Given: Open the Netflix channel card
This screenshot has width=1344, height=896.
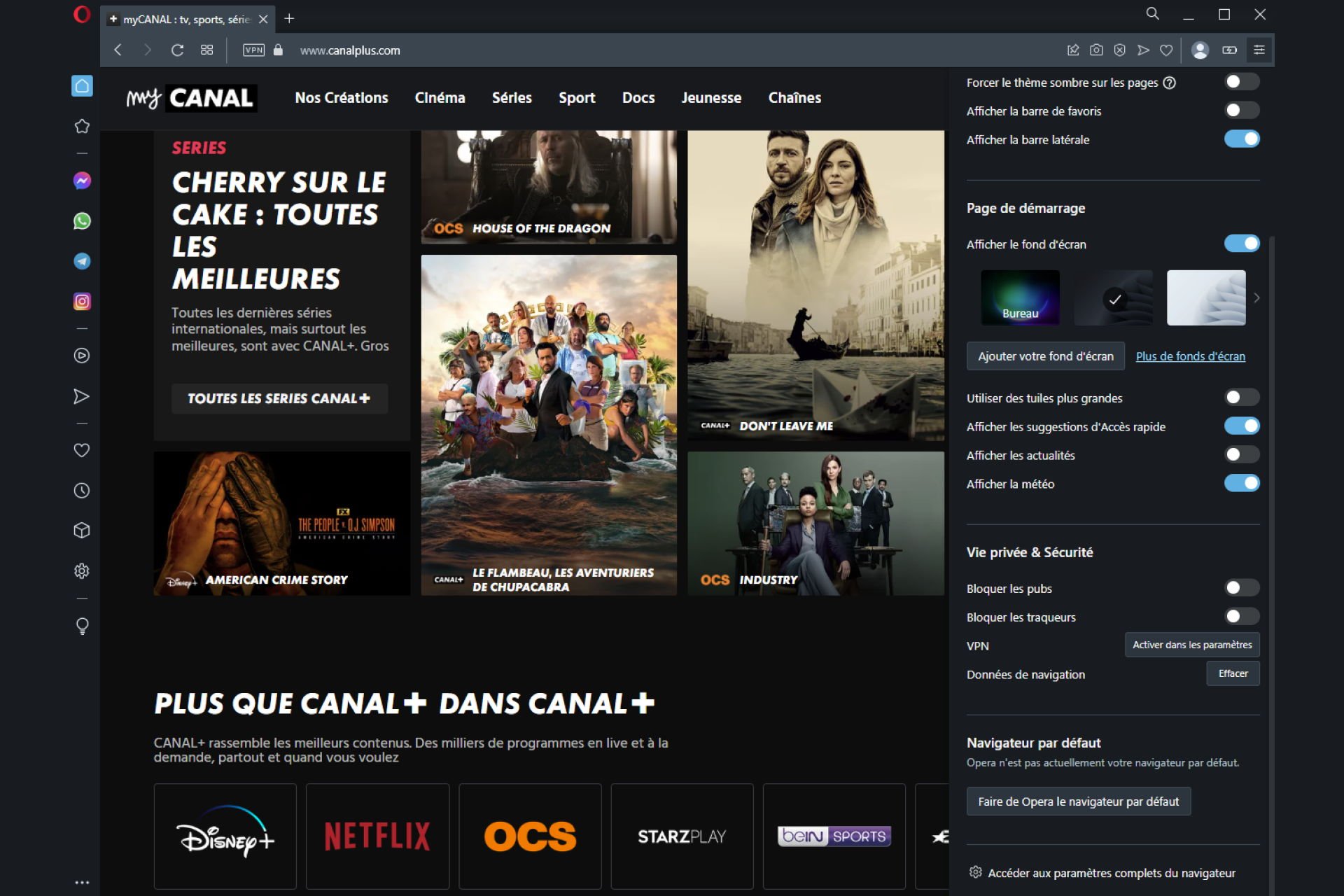Looking at the screenshot, I should (x=377, y=836).
